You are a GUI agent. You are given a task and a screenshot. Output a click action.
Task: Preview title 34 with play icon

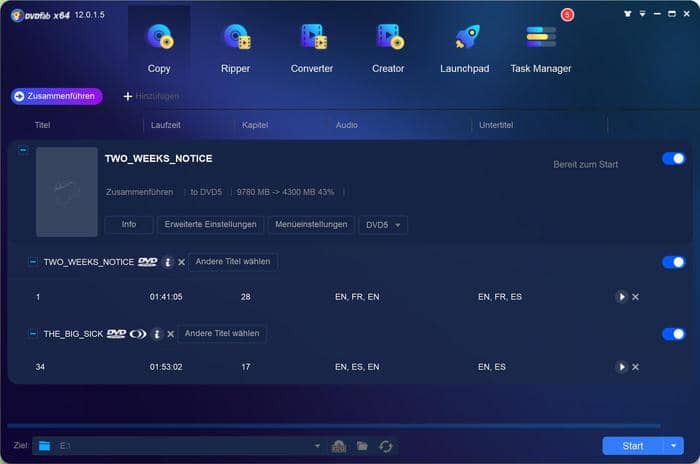tap(621, 367)
